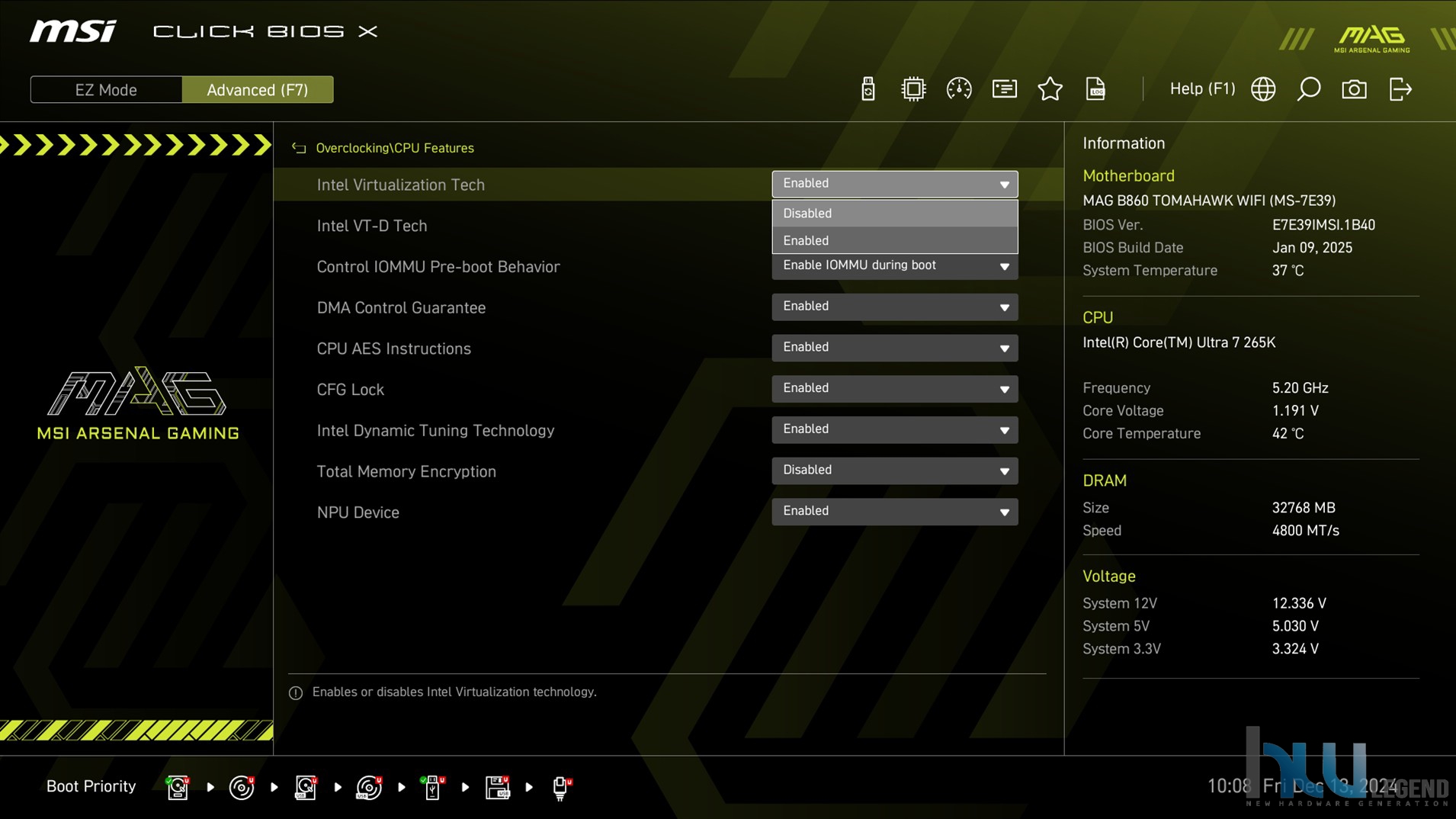Click the System 12V value 12.336 V
The width and height of the screenshot is (1456, 819).
(x=1299, y=603)
